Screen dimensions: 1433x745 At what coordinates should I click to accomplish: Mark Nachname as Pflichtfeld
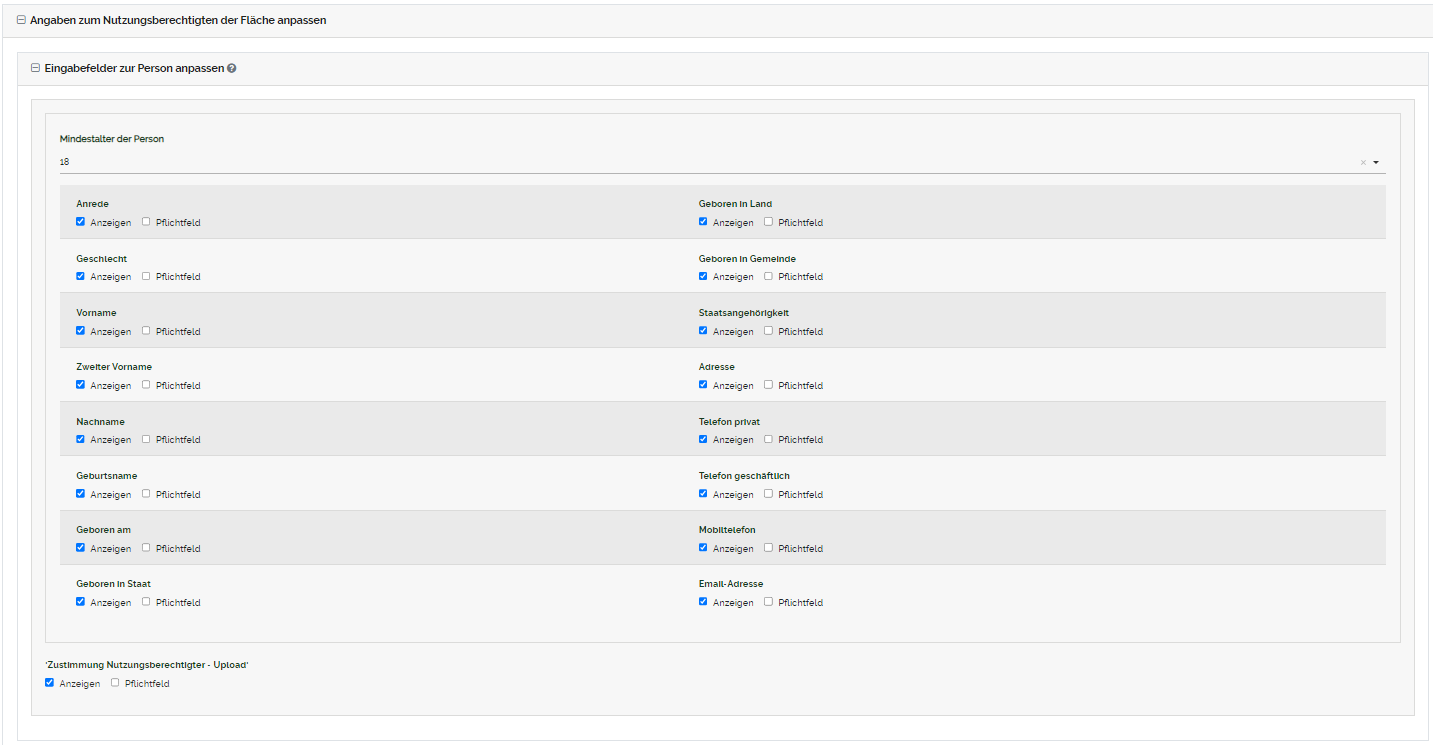point(146,439)
